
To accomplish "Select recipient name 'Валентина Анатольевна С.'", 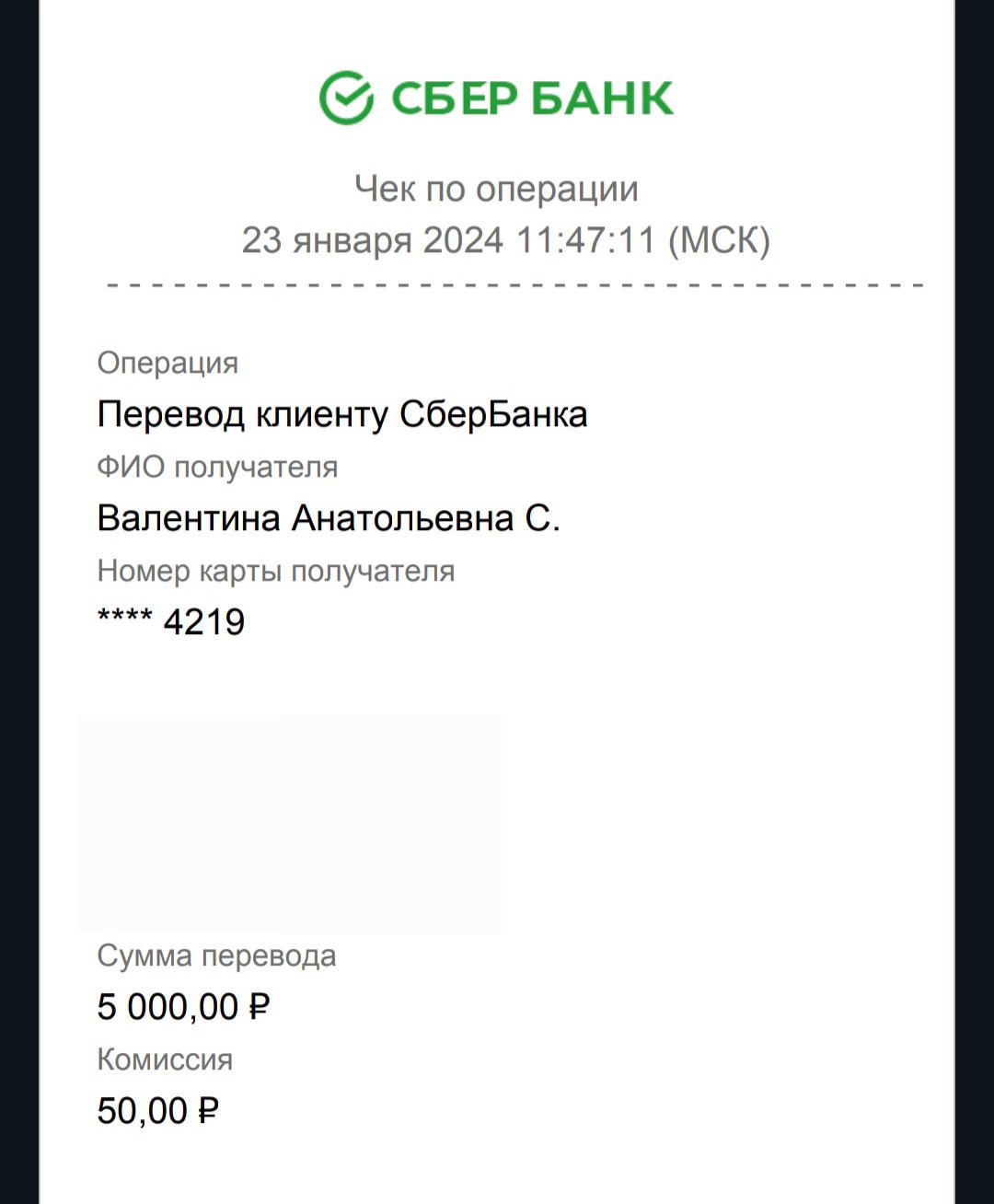I will coord(328,518).
